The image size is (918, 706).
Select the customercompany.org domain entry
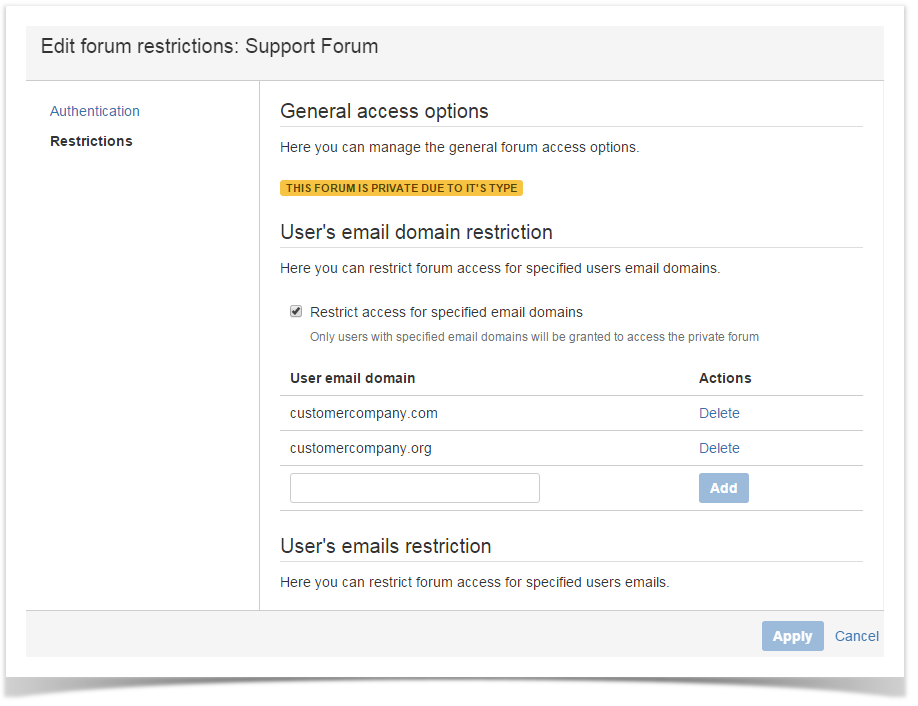[361, 448]
